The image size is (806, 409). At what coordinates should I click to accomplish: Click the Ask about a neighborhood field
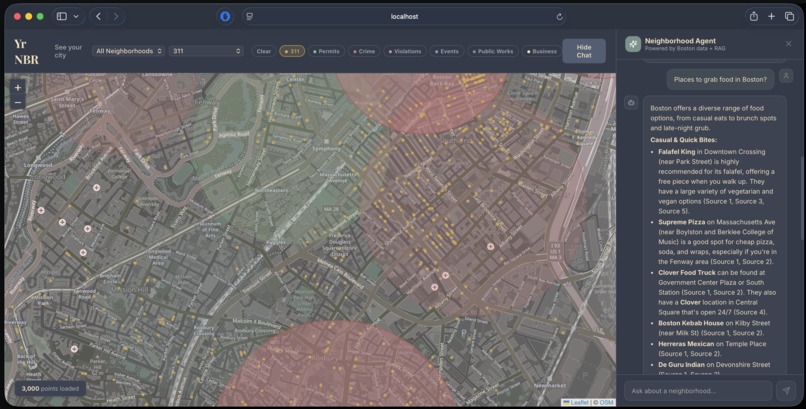point(698,391)
